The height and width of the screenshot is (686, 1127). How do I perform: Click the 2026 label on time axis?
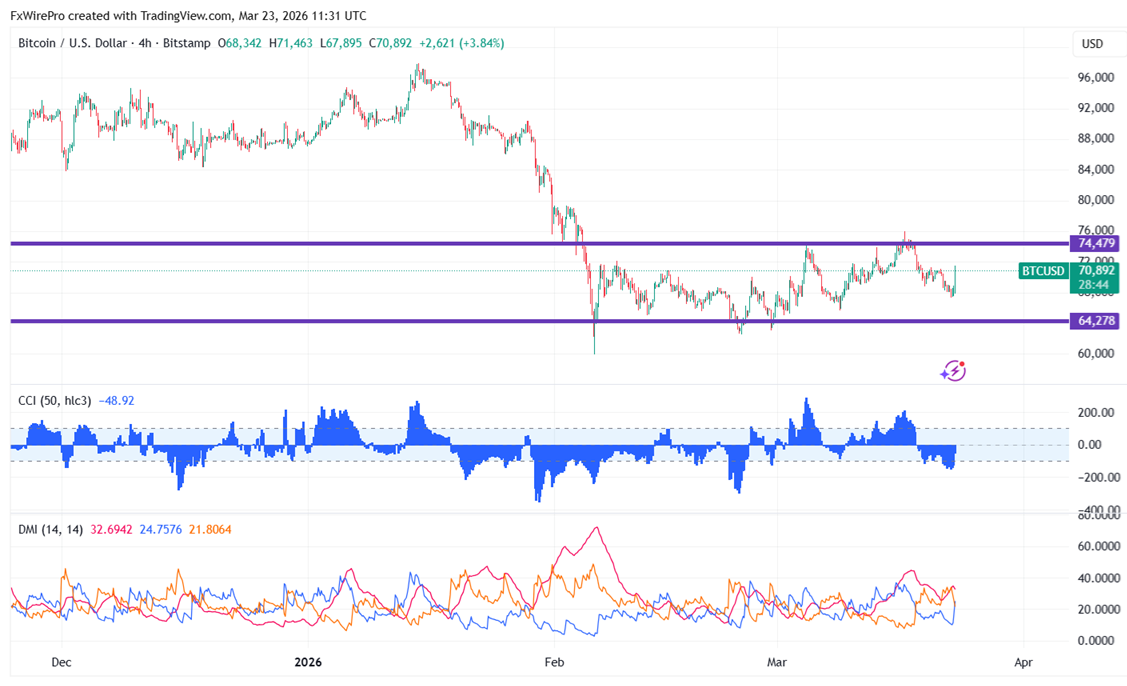coord(309,662)
